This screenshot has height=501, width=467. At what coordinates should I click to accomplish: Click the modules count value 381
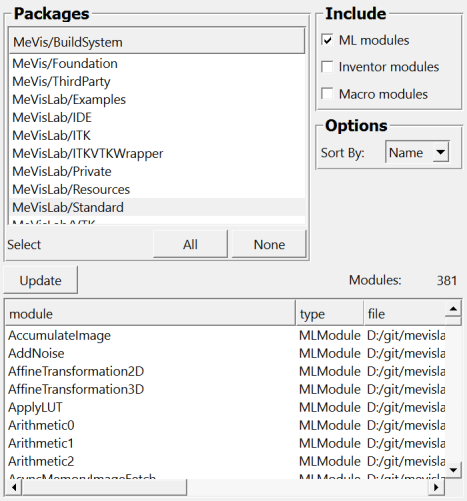click(447, 280)
